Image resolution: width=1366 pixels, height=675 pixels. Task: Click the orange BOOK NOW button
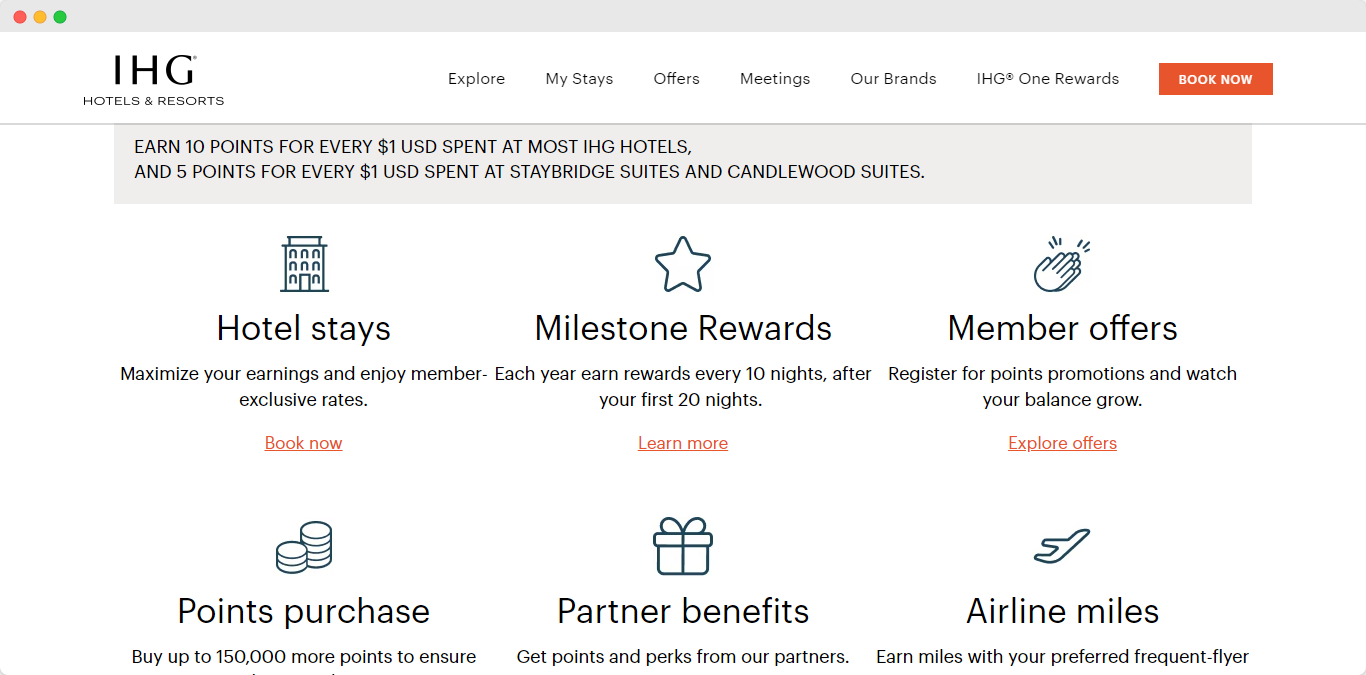(1216, 79)
